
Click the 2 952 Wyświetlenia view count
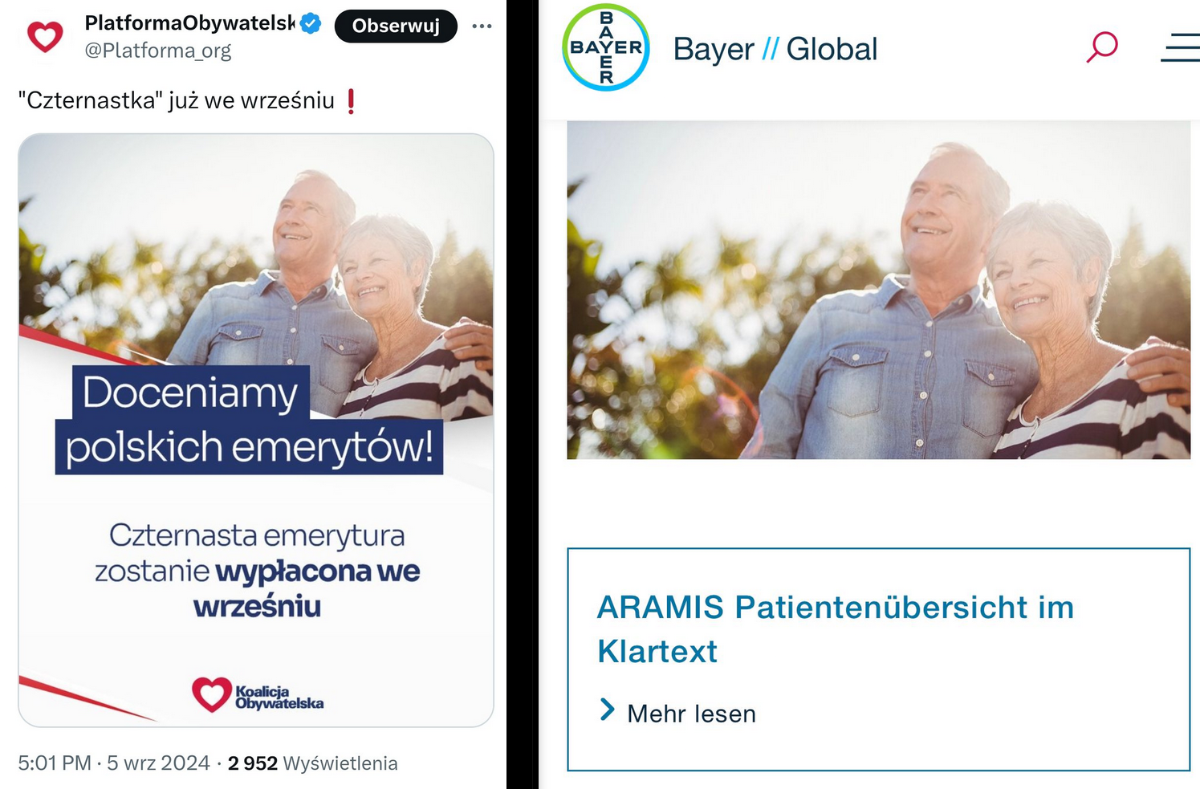pos(313,763)
